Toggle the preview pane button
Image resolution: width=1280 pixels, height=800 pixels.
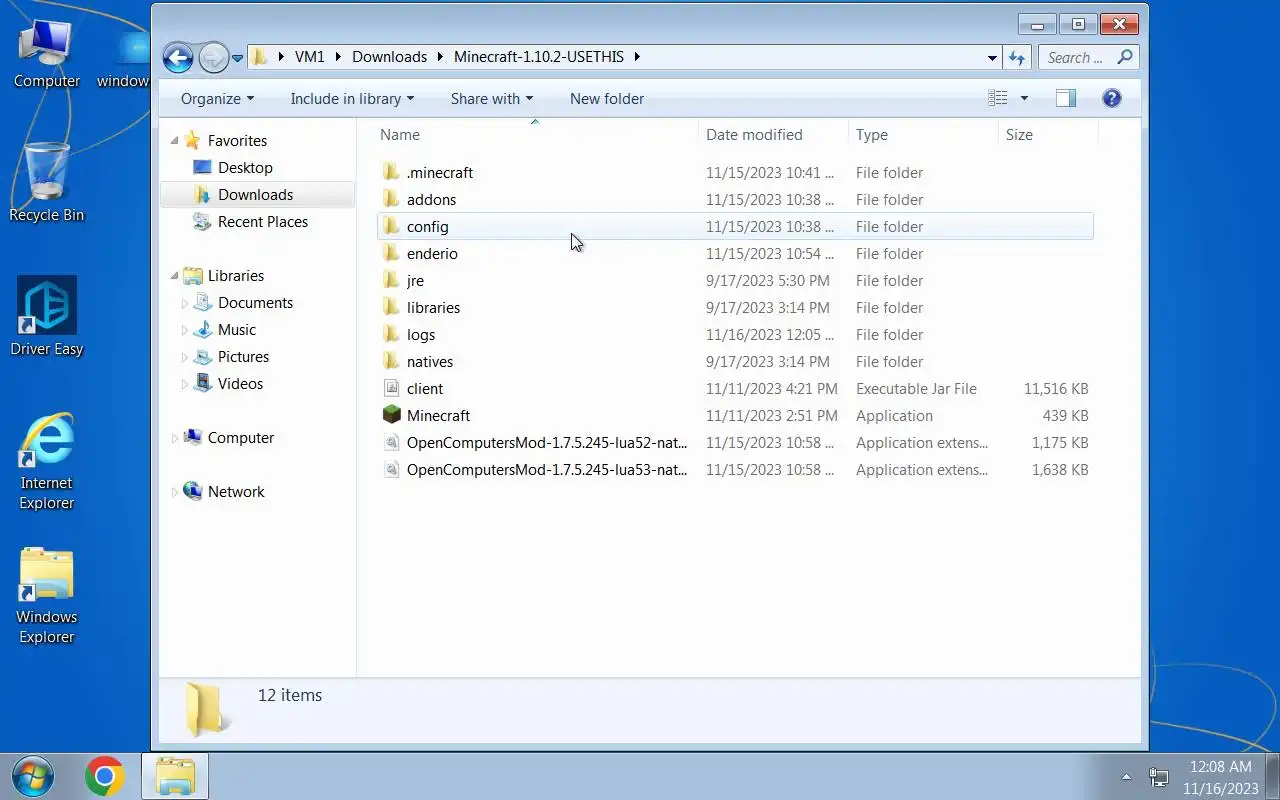tap(1066, 98)
